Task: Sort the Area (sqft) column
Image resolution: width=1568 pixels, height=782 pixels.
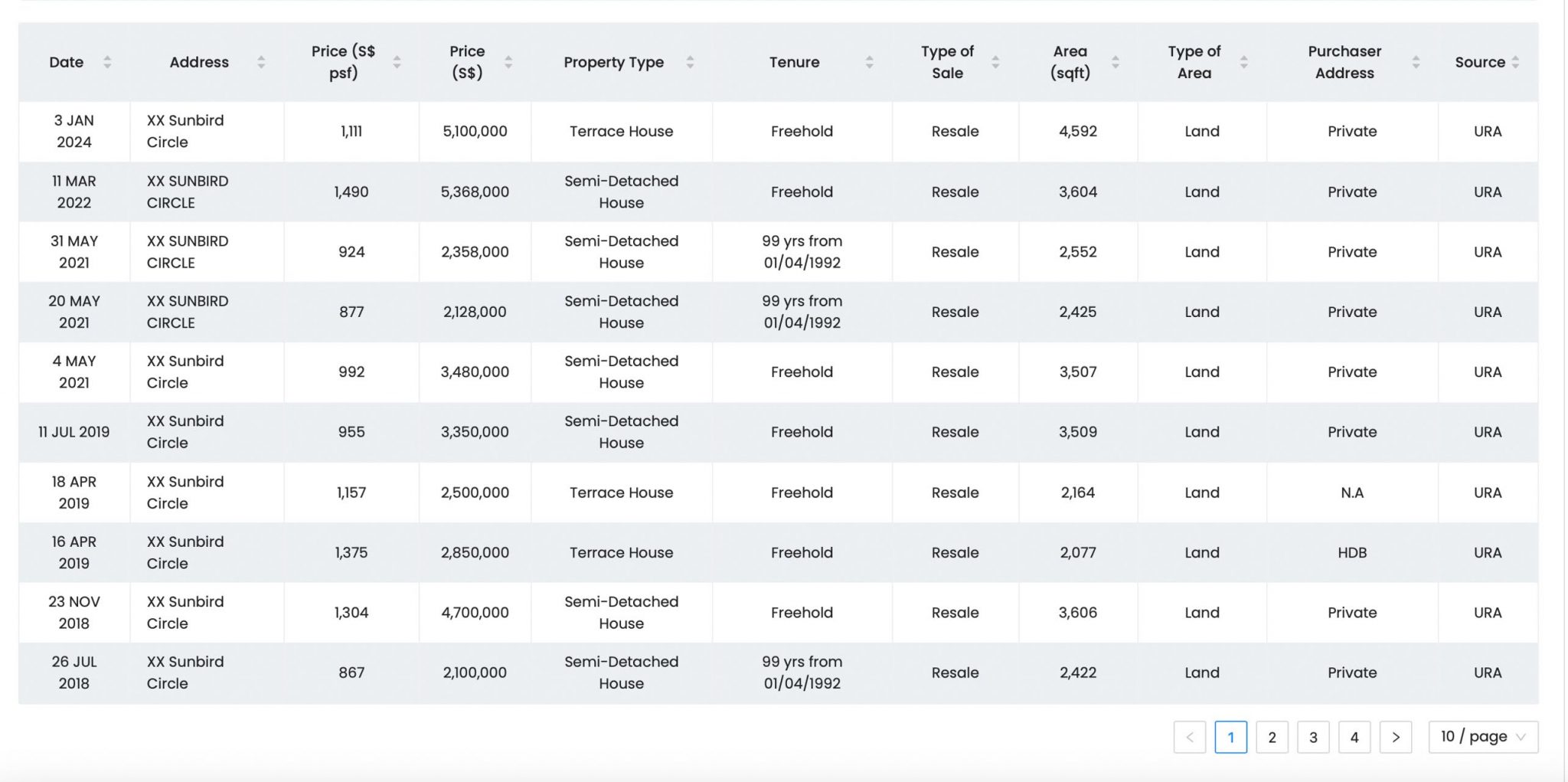Action: [1116, 62]
